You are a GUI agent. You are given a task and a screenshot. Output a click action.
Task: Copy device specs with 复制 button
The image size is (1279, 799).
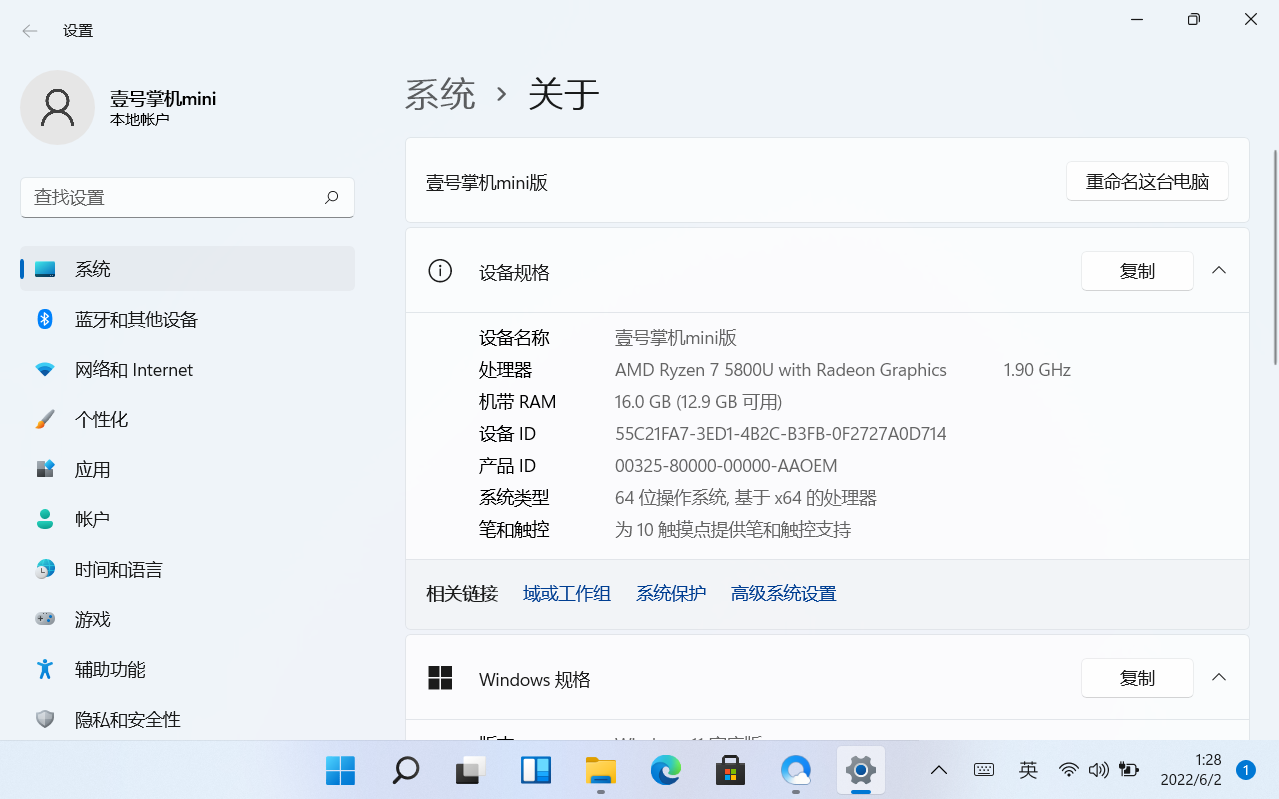click(x=1137, y=271)
